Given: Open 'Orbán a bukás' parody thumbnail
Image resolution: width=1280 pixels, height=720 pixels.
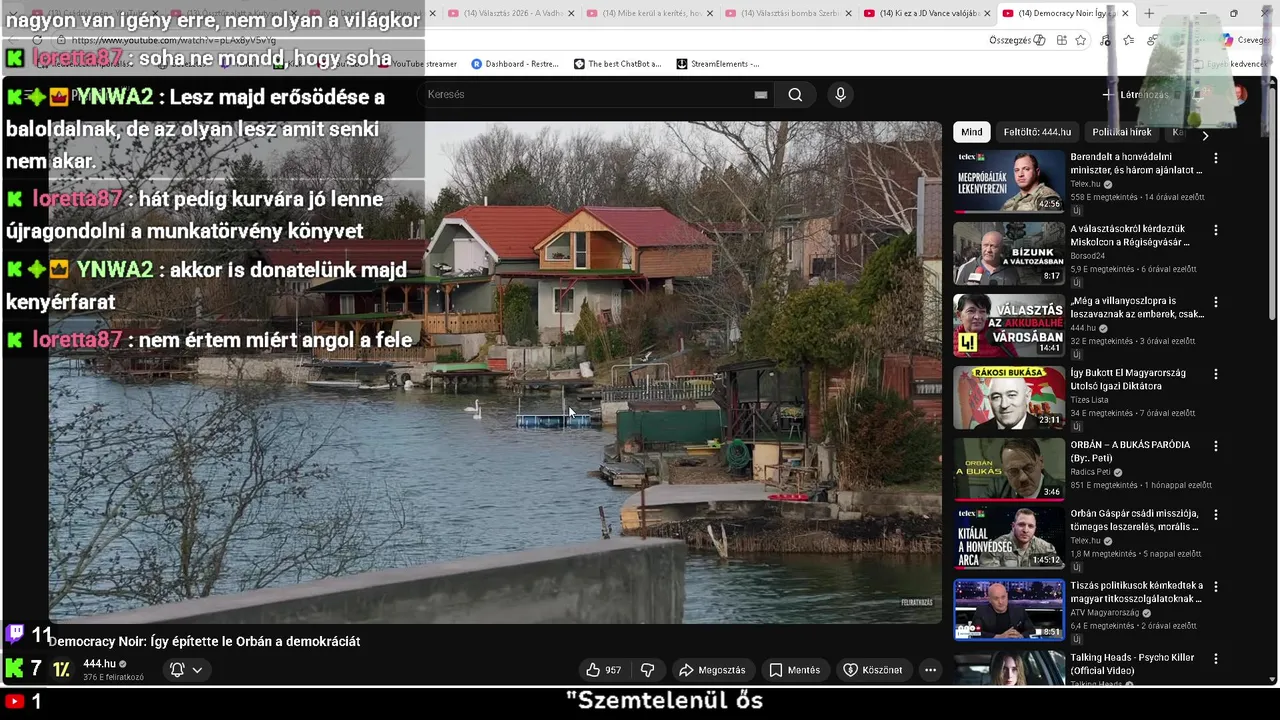Looking at the screenshot, I should [1009, 469].
